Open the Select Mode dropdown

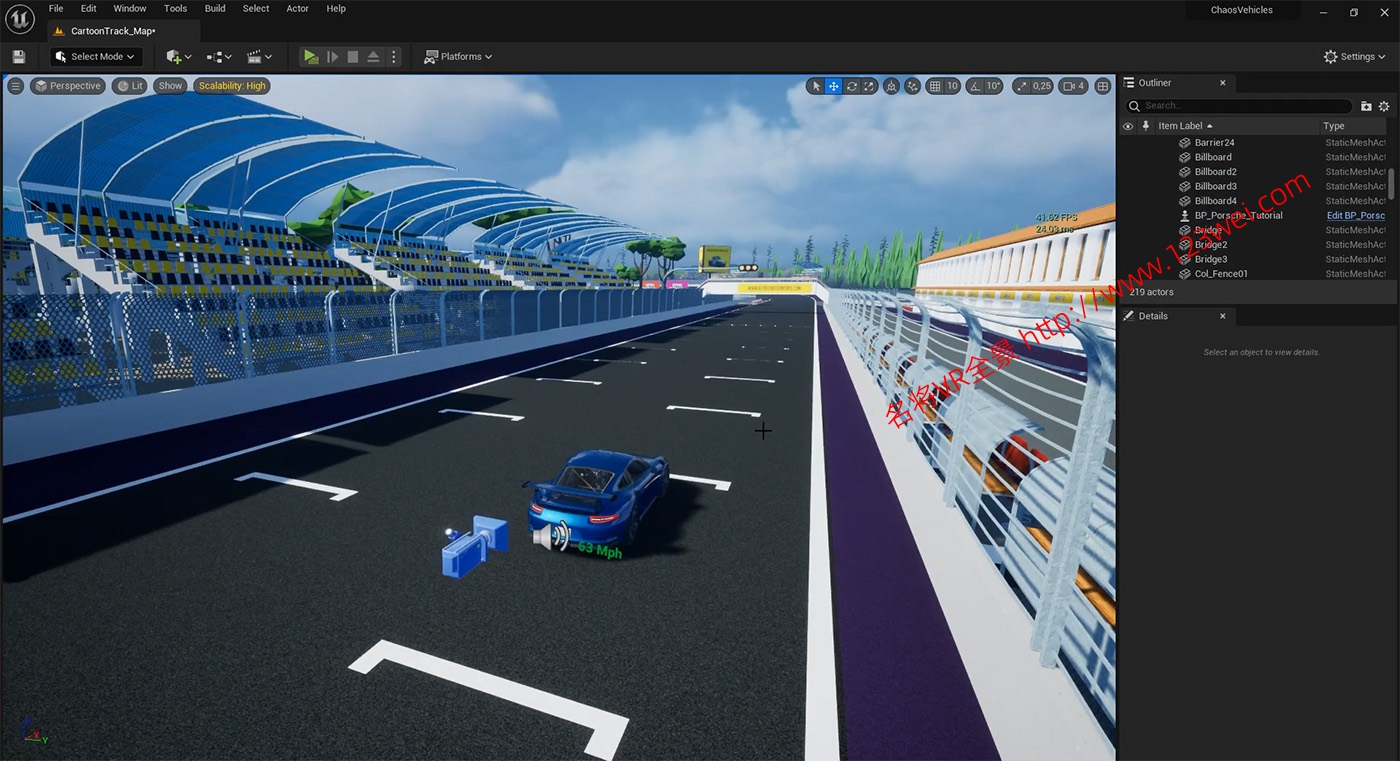[96, 57]
